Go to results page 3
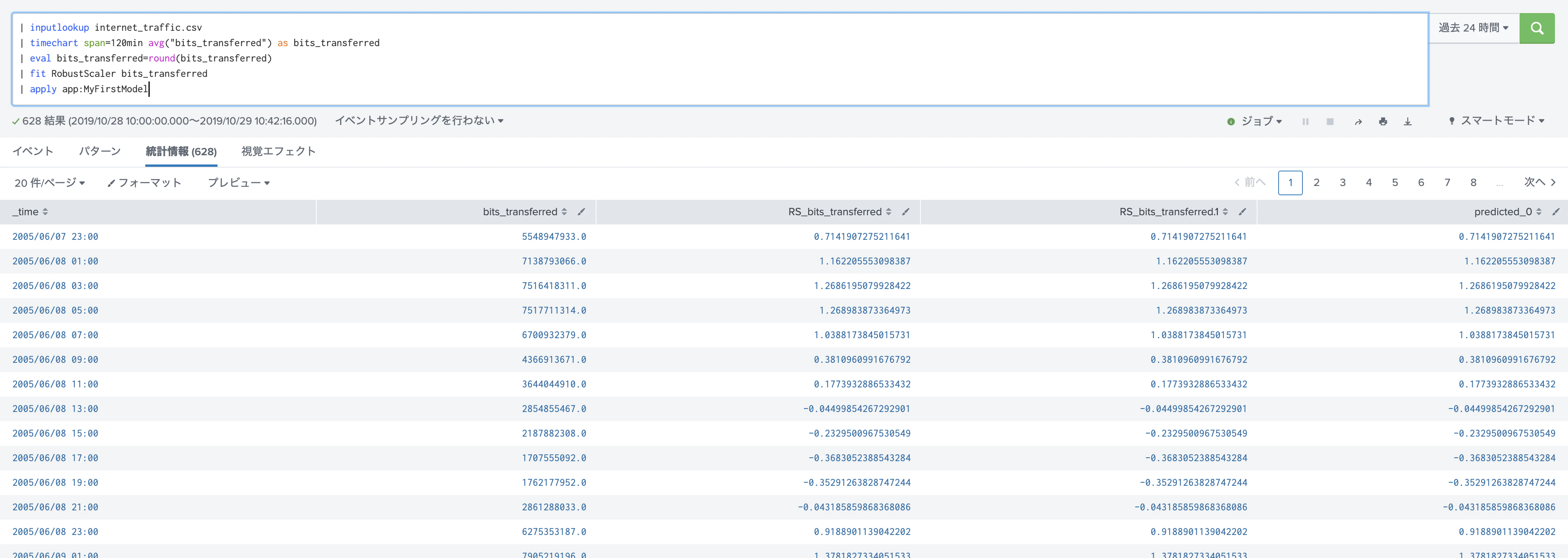1568x558 pixels. click(x=1343, y=183)
